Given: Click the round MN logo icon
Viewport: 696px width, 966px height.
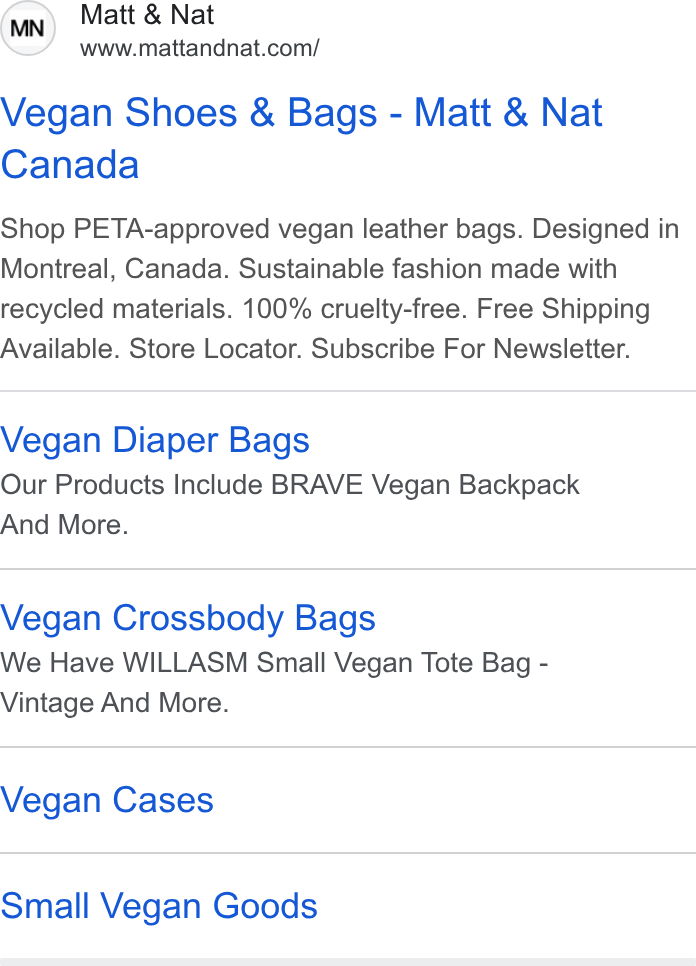Looking at the screenshot, I should point(28,28).
